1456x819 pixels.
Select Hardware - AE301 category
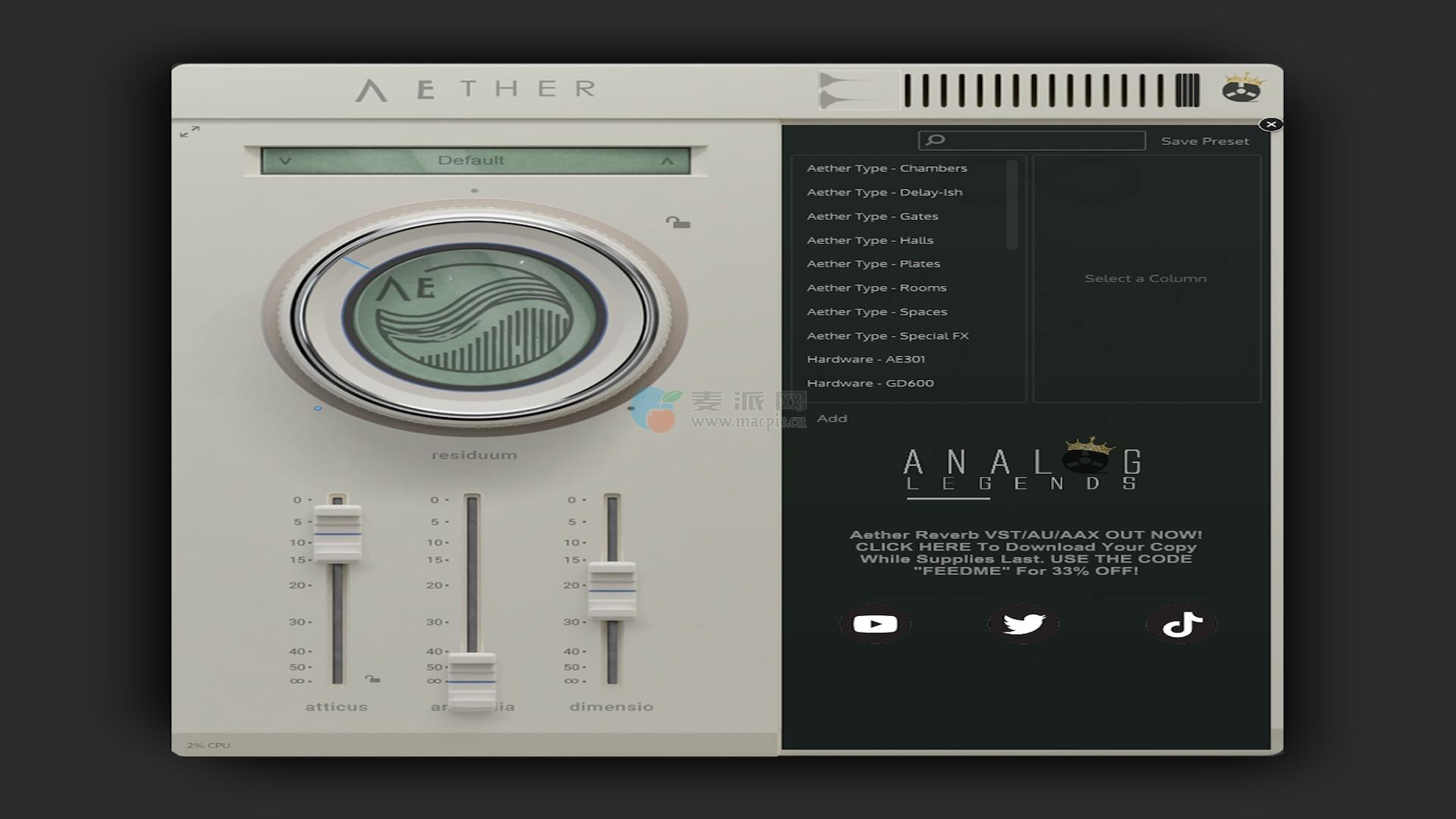click(865, 359)
